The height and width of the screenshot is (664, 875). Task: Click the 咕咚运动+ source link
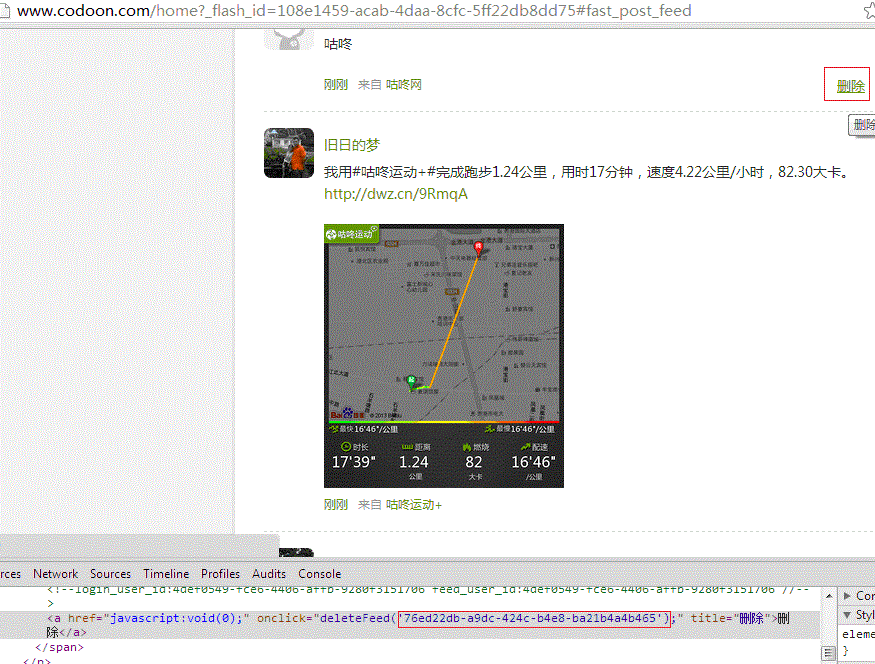414,505
